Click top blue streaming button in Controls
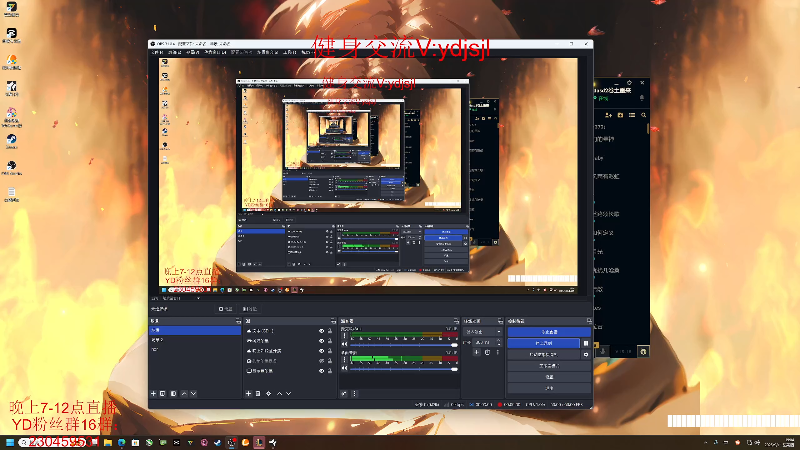Screen dimensions: 800x450 coord(549,332)
